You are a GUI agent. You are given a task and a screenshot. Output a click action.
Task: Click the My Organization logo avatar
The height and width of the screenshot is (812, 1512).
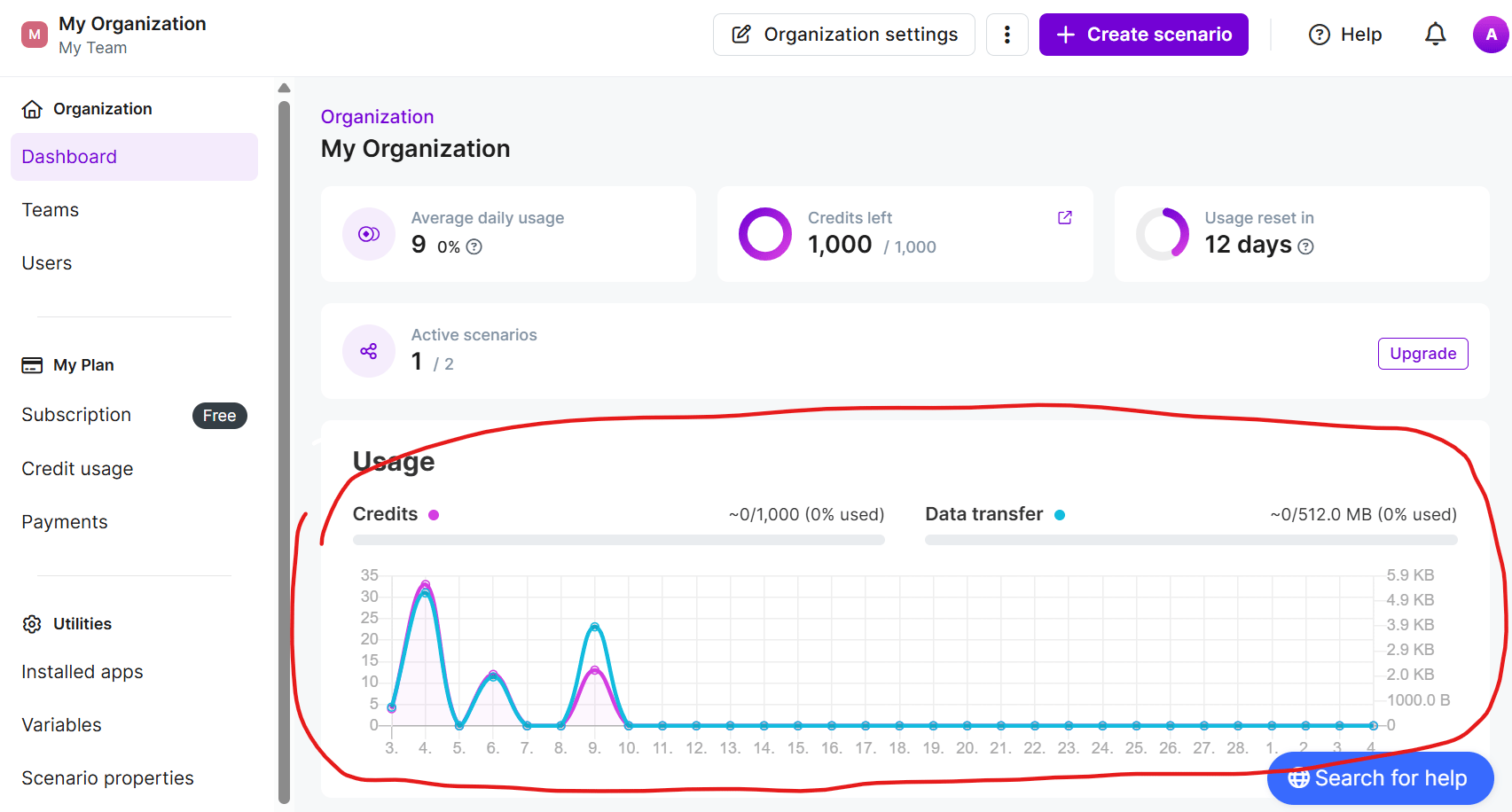35,35
